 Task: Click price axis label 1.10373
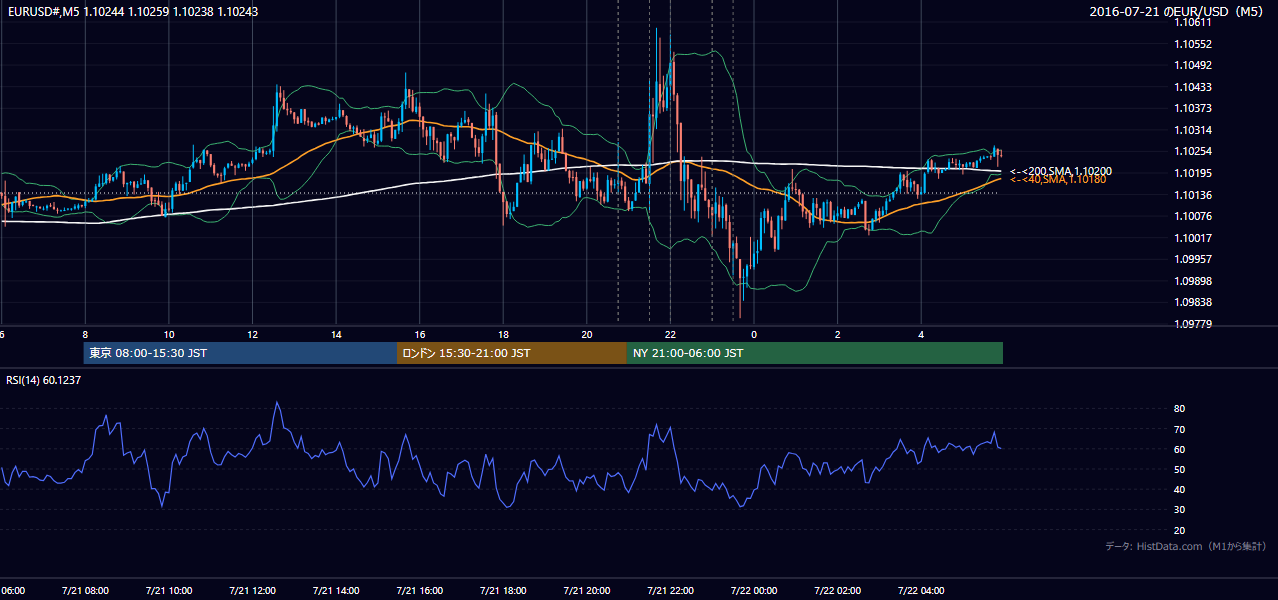pyautogui.click(x=1194, y=108)
